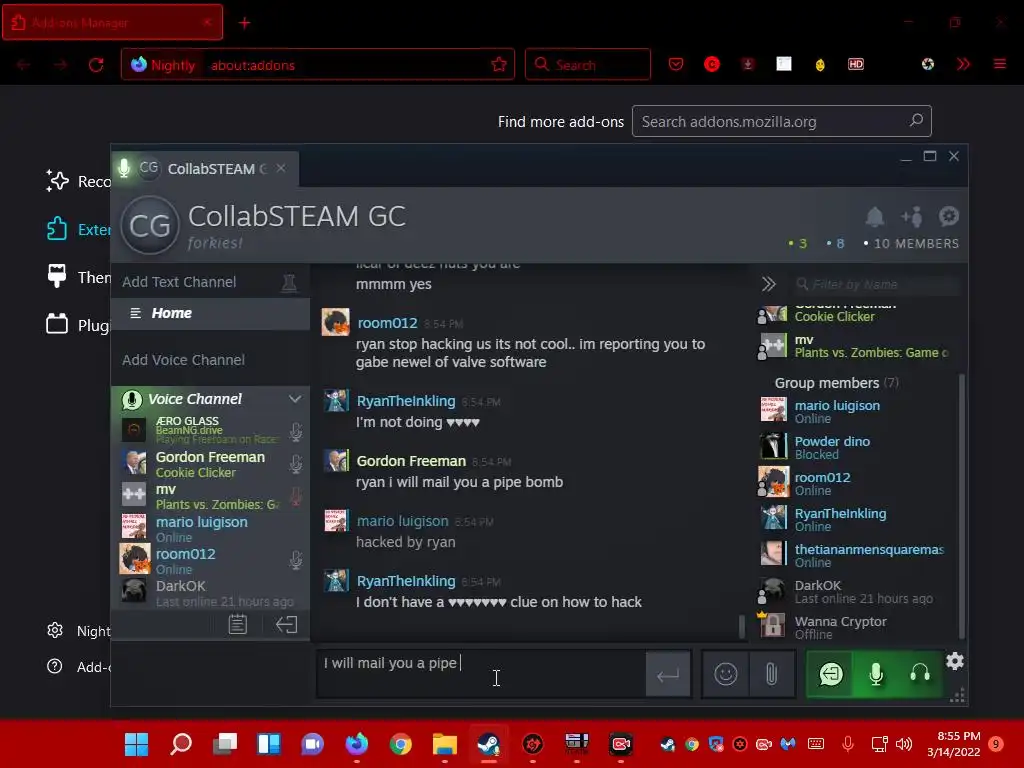This screenshot has height=768, width=1024.
Task: Open File Explorer from taskbar
Action: [x=445, y=744]
